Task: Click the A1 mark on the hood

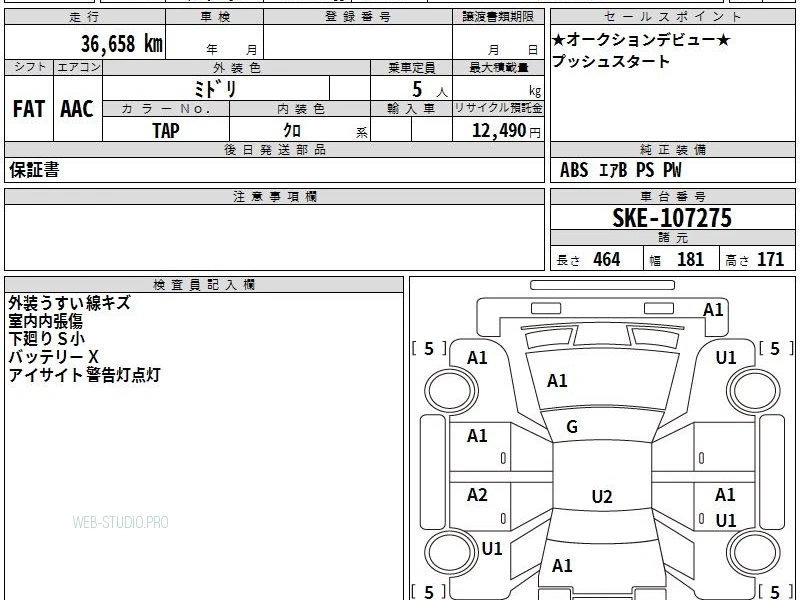Action: click(x=557, y=381)
